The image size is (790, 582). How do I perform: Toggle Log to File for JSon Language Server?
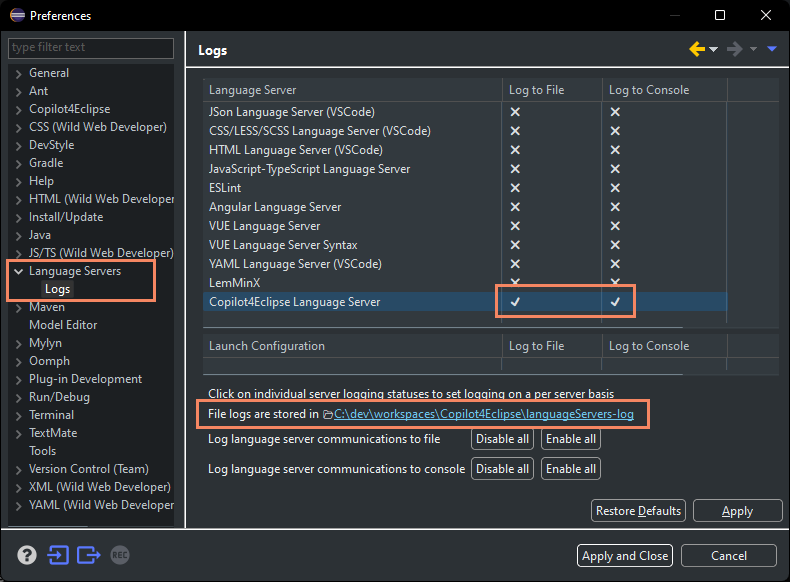pos(515,112)
